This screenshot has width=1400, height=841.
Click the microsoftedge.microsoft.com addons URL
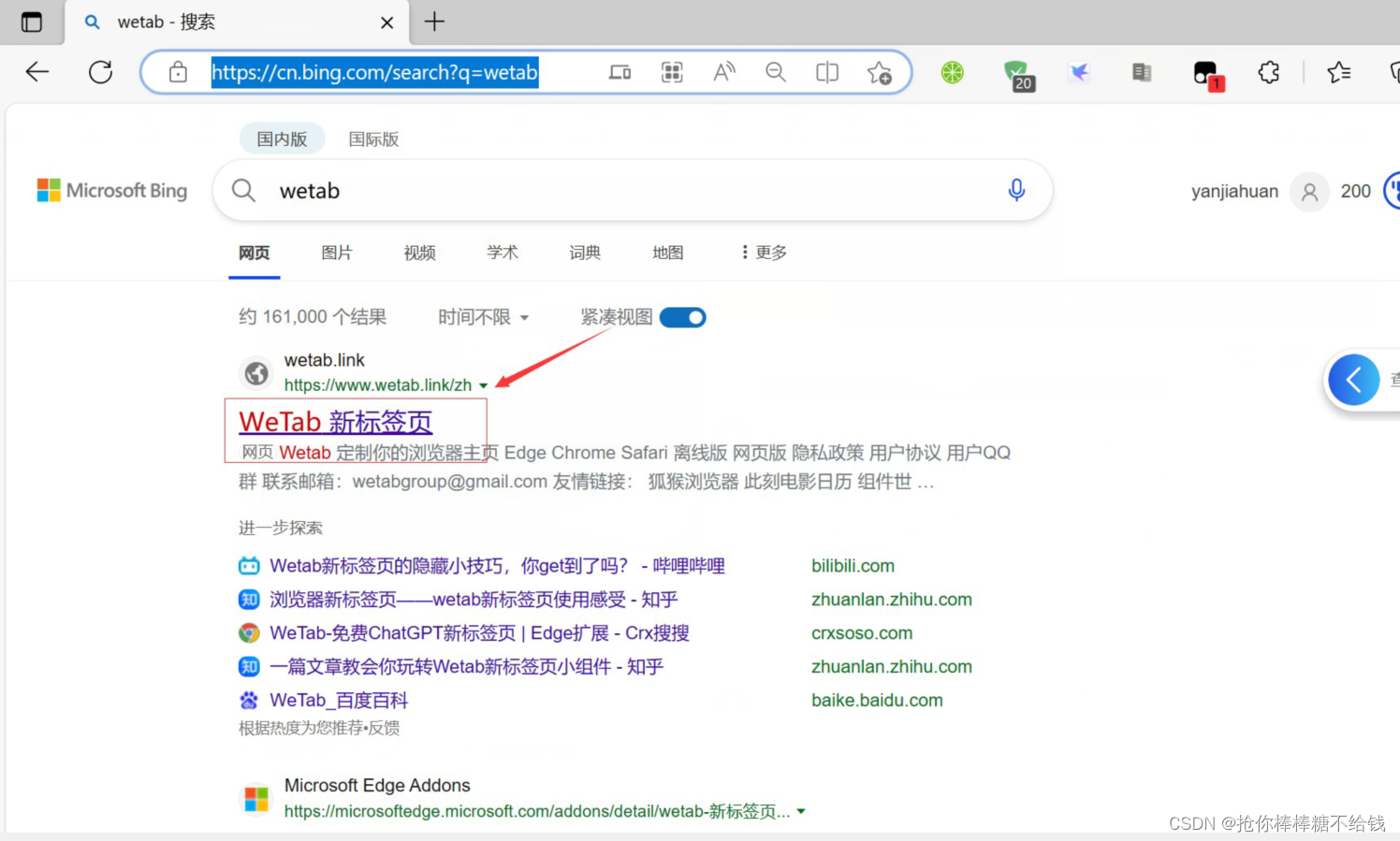click(537, 812)
